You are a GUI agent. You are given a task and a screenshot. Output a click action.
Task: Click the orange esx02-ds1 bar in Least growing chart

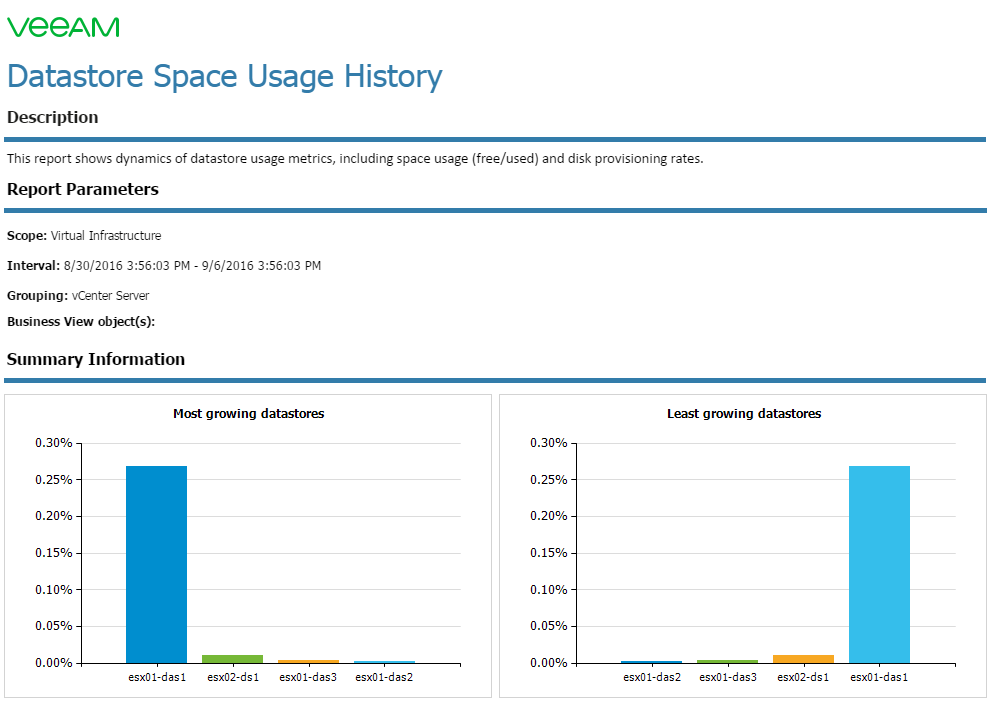803,659
